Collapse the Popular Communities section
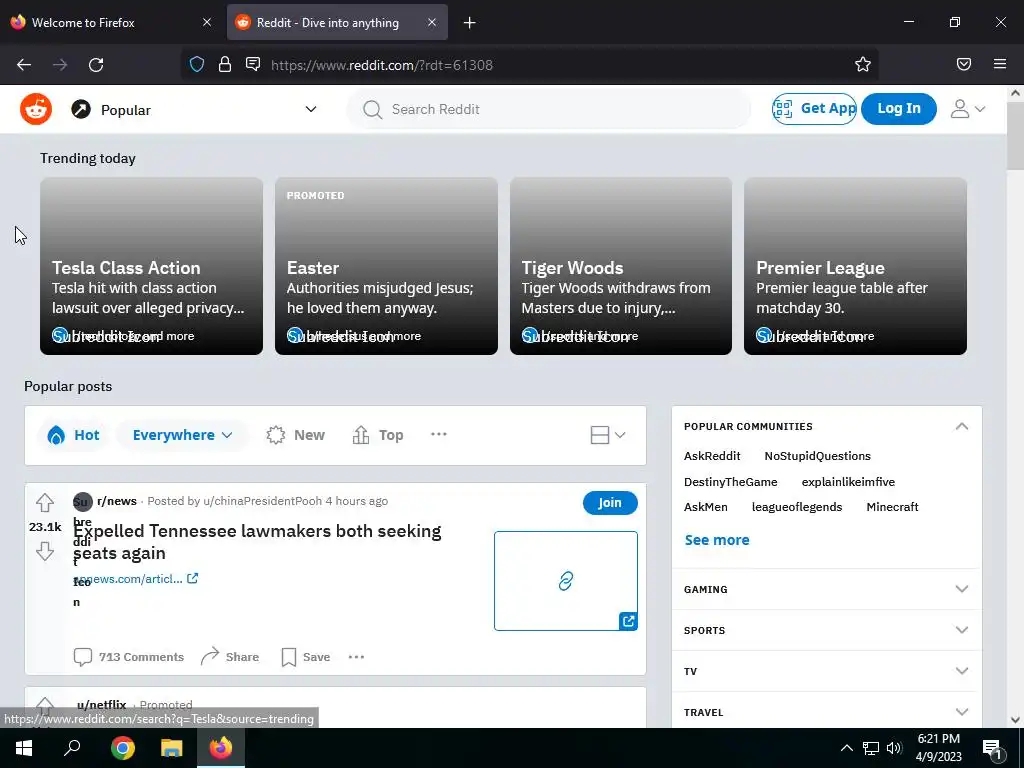1024x768 pixels. pos(961,426)
